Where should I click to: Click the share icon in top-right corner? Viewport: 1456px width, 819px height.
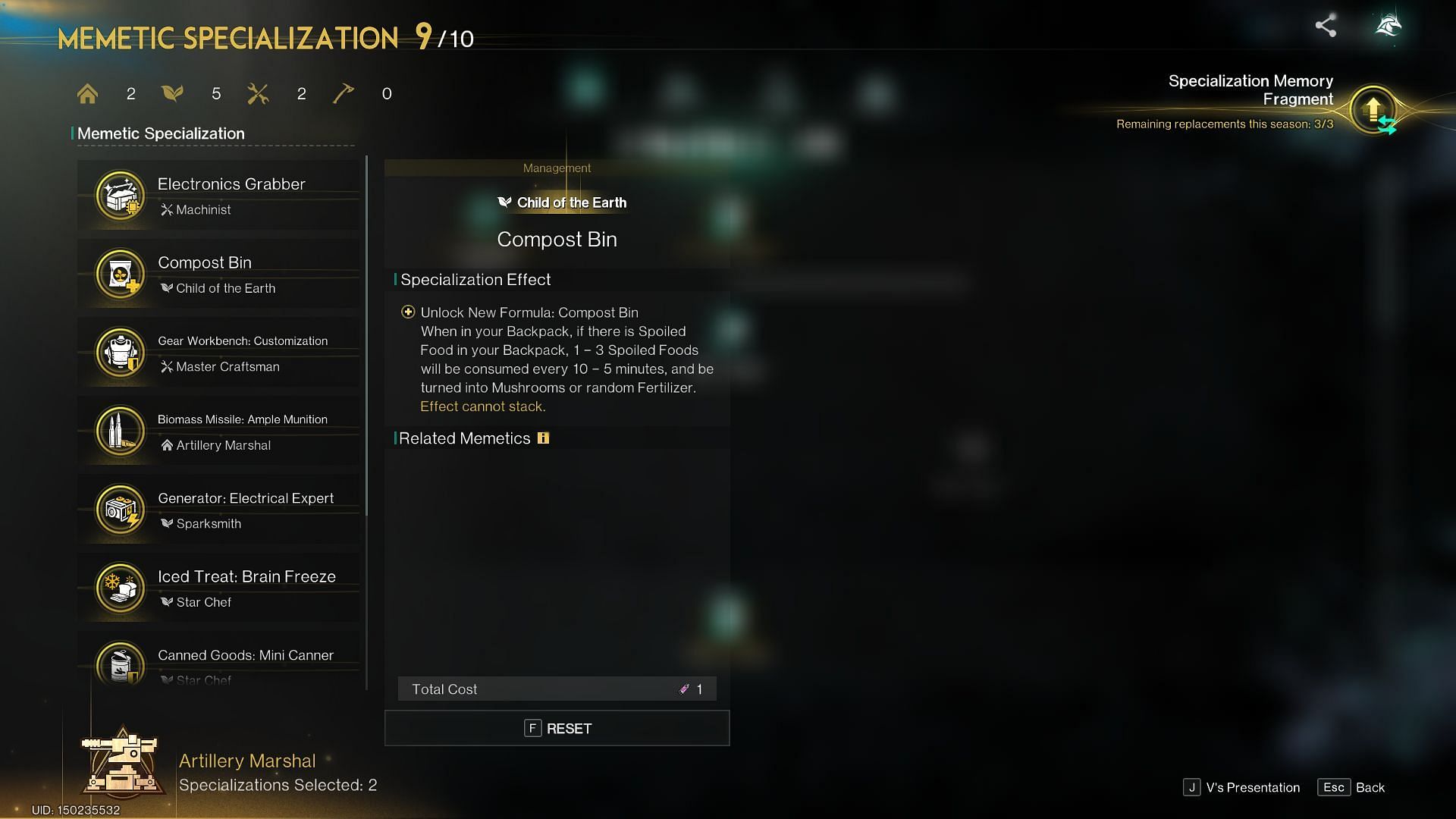(x=1326, y=25)
